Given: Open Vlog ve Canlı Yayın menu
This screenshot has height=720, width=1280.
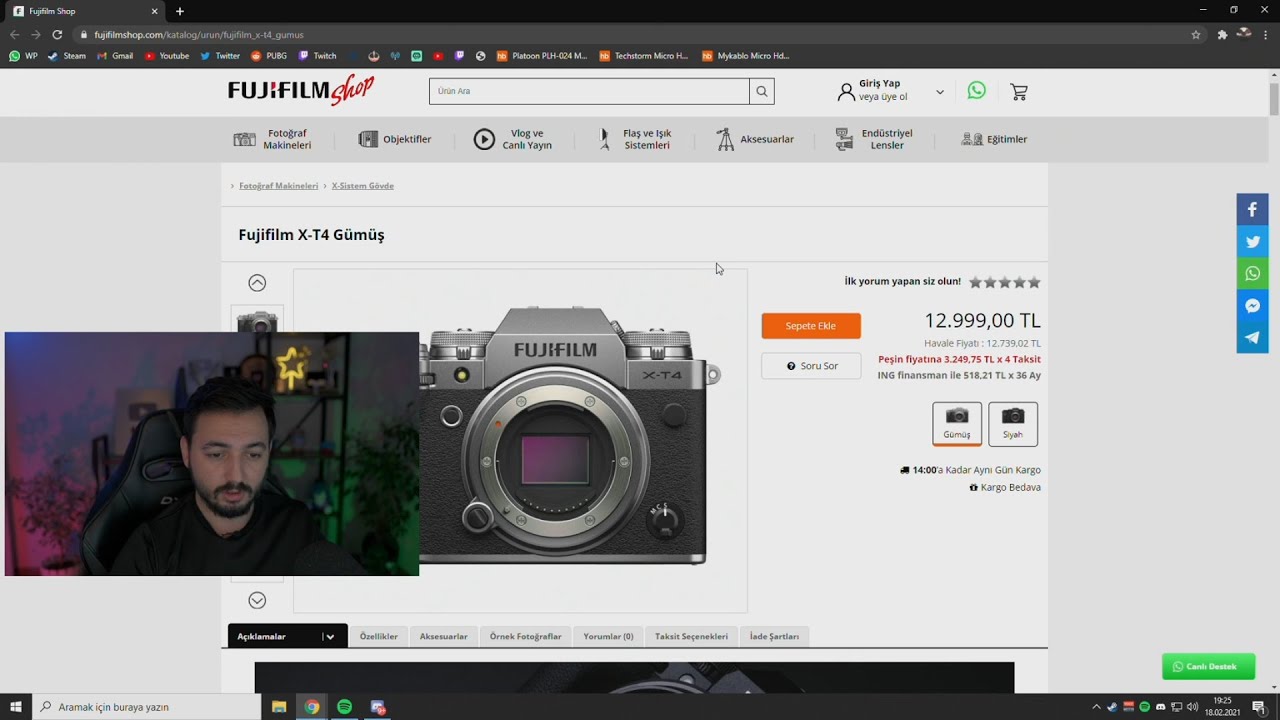Looking at the screenshot, I should [513, 139].
